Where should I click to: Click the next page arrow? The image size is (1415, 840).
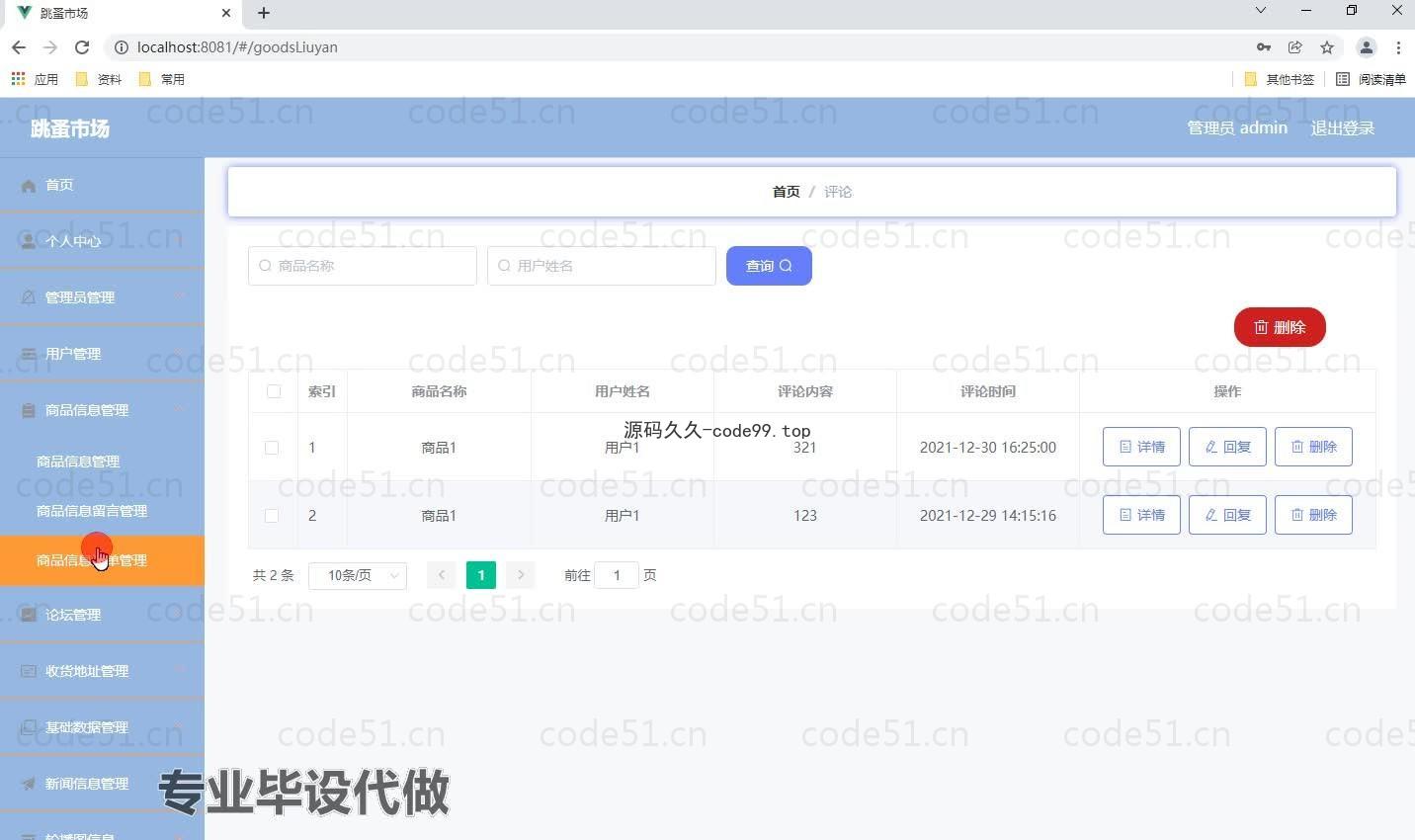(x=521, y=575)
